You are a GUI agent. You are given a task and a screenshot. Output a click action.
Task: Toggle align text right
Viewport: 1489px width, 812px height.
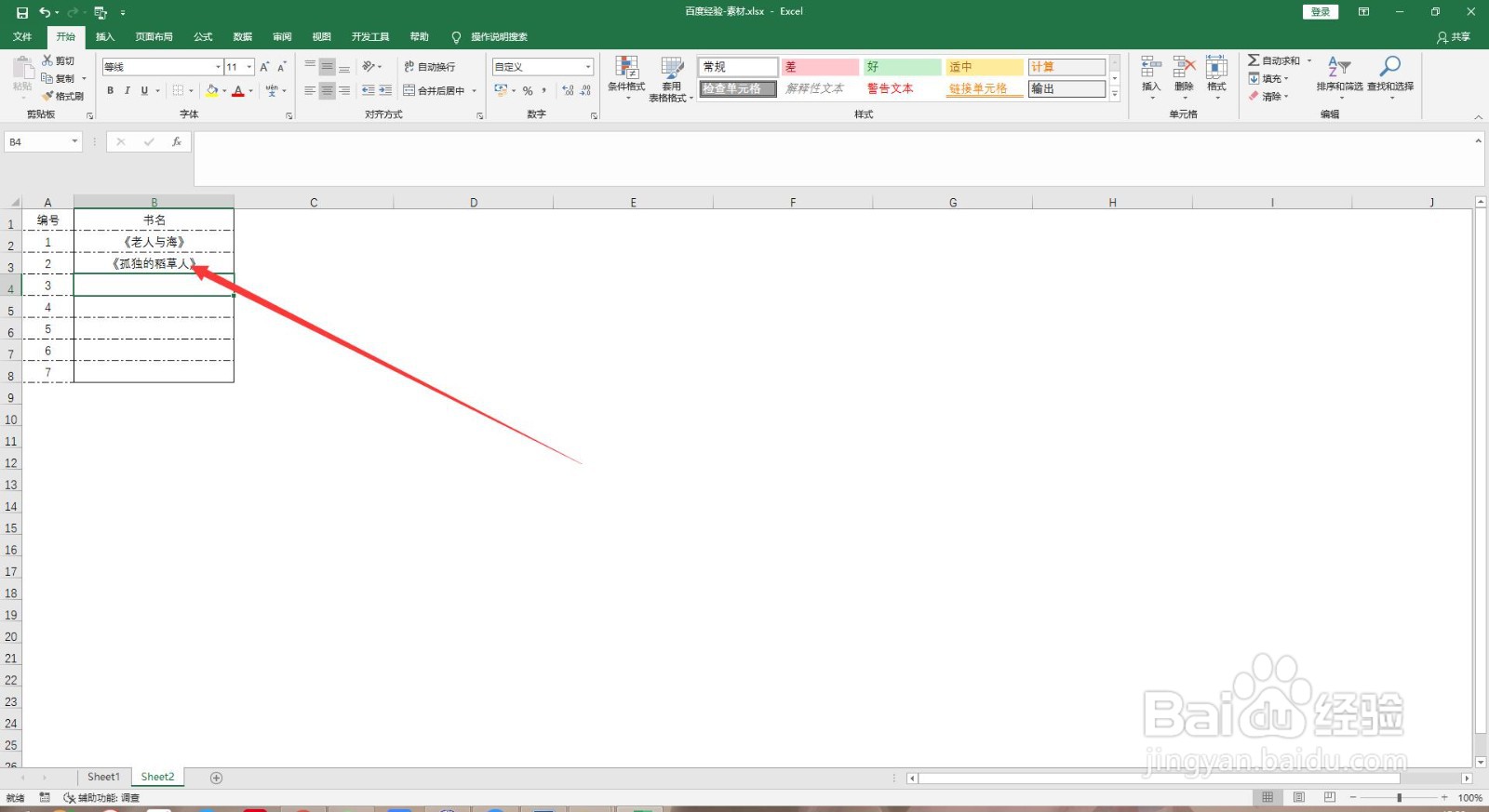(344, 90)
